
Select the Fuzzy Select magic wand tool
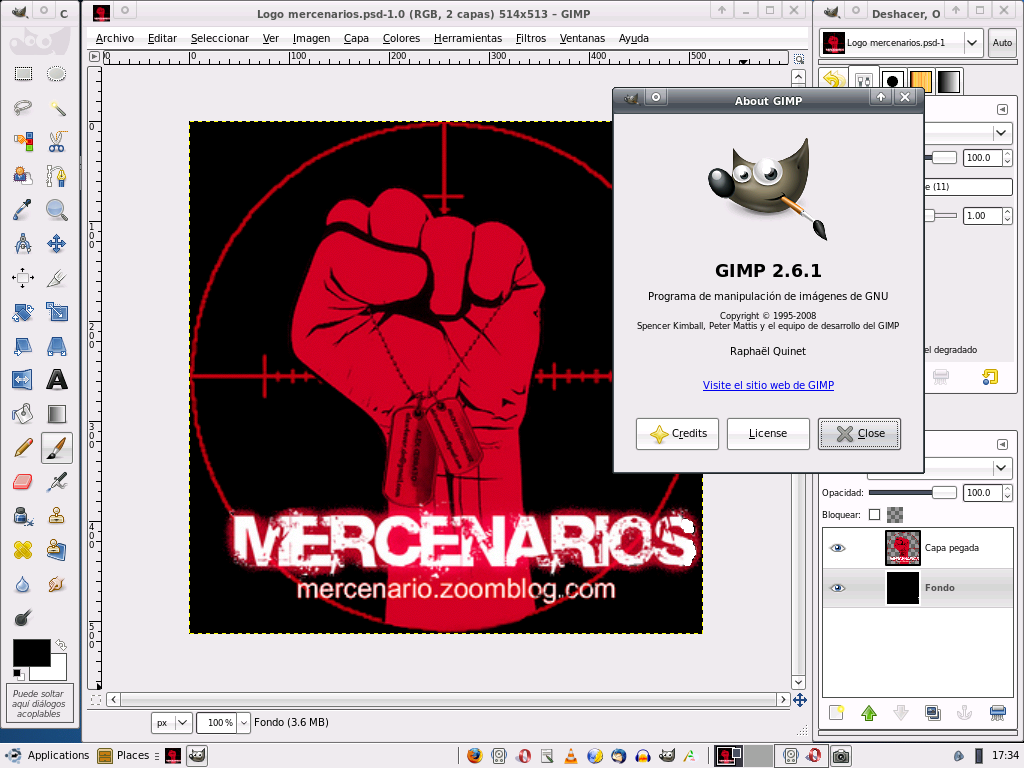click(57, 108)
